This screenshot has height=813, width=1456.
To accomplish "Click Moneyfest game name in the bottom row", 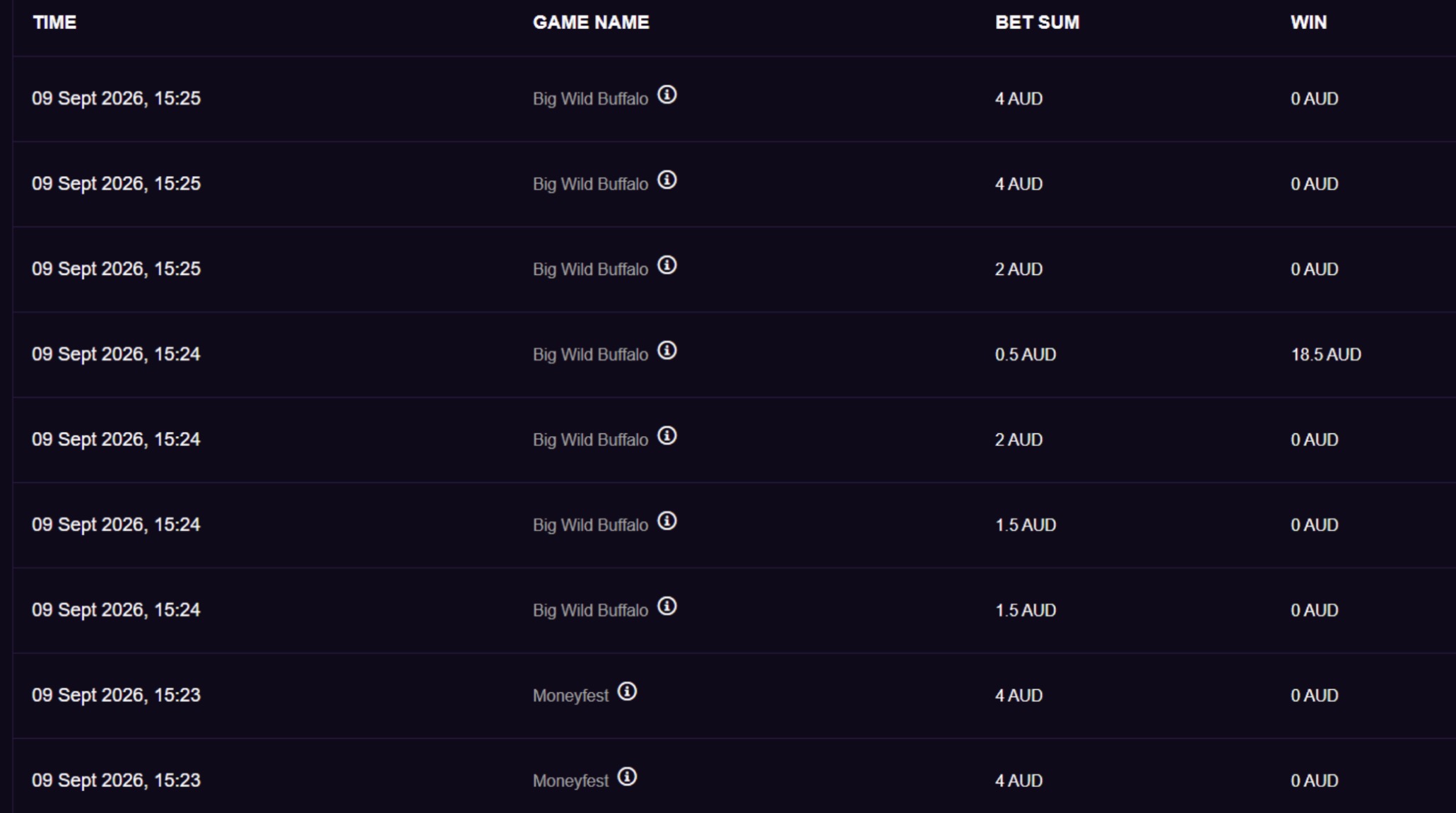I will click(570, 781).
